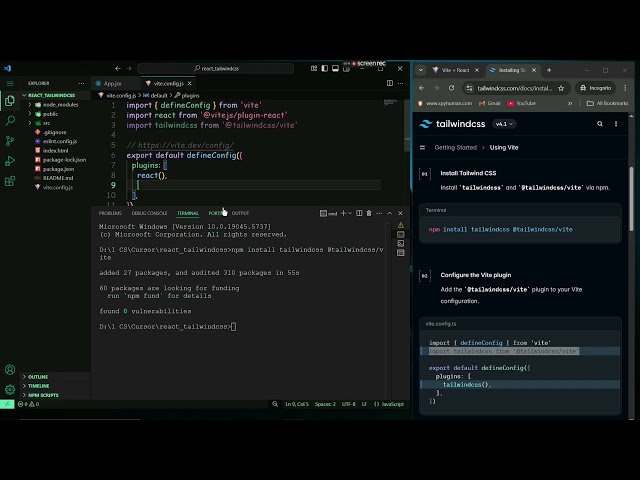Open the Extensions view
The height and width of the screenshot is (480, 640).
coord(10,181)
